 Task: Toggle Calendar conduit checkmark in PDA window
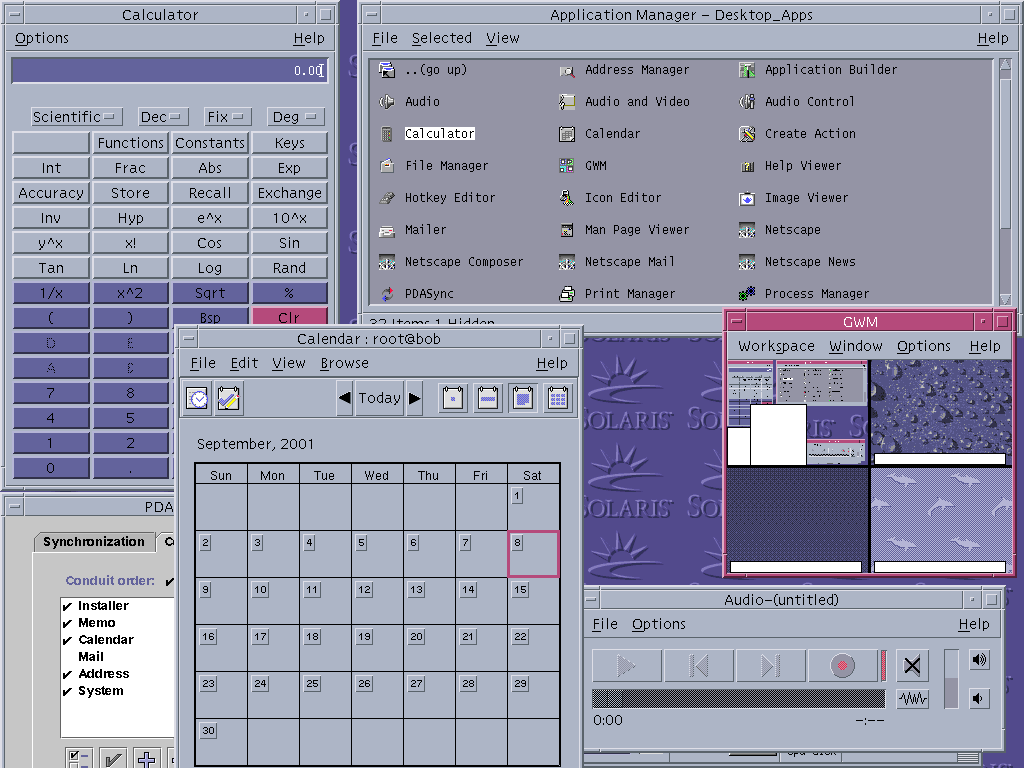click(x=67, y=641)
